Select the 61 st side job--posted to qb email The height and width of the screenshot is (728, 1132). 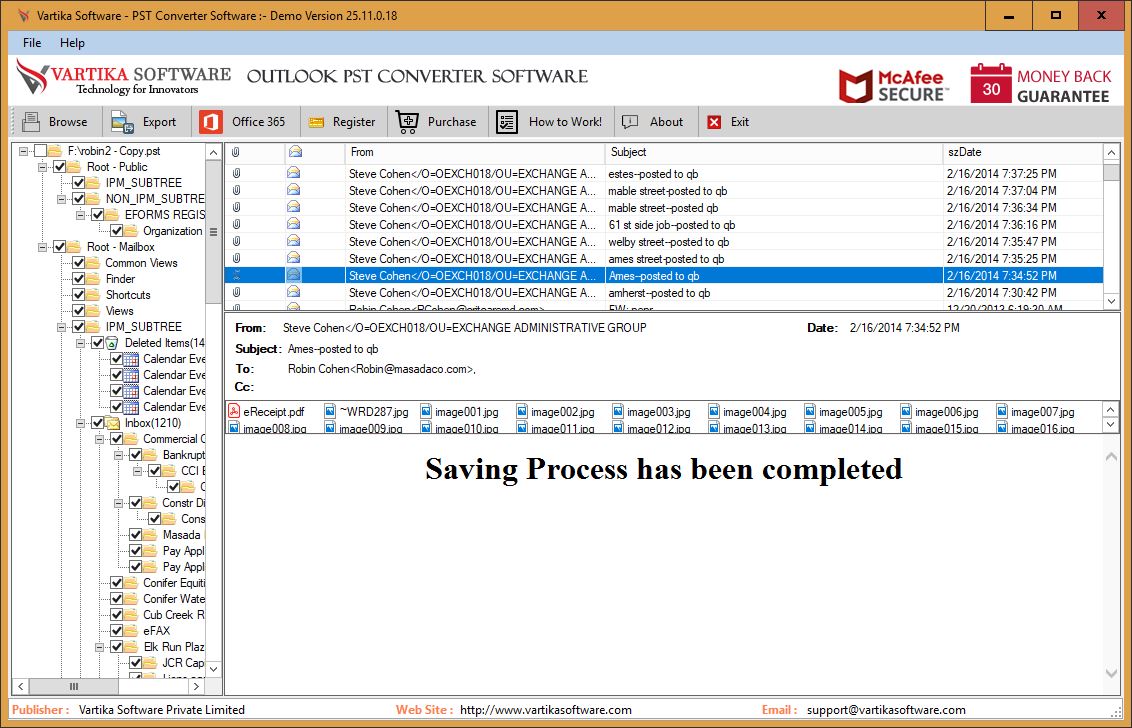[664, 225]
